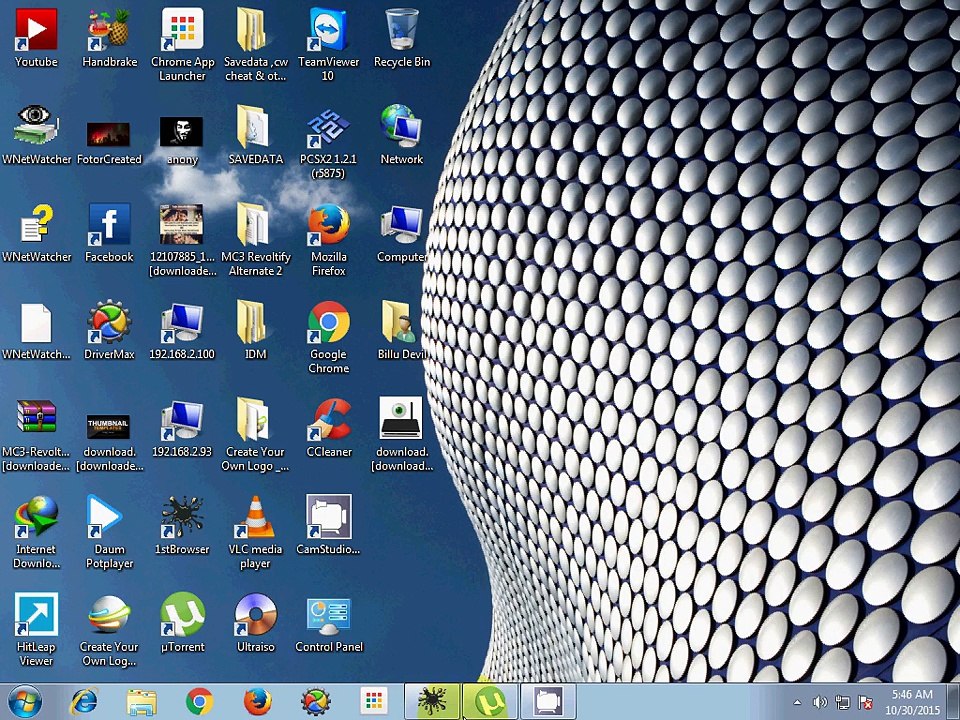Switch to CamStudio taskbar window

(549, 702)
